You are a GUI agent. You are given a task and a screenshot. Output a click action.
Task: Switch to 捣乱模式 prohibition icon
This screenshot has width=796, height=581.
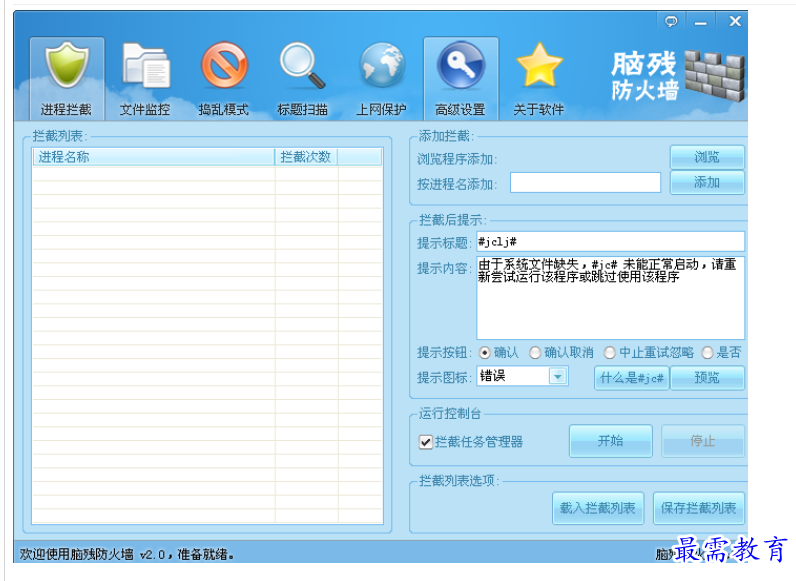tap(224, 78)
